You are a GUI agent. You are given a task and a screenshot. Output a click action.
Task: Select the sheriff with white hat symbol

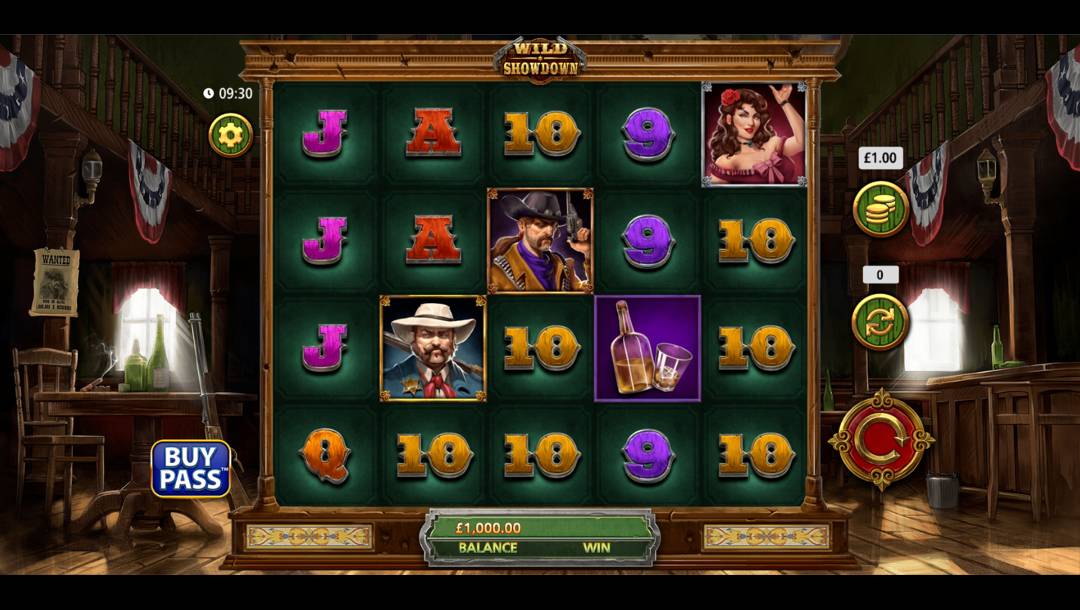pos(433,348)
